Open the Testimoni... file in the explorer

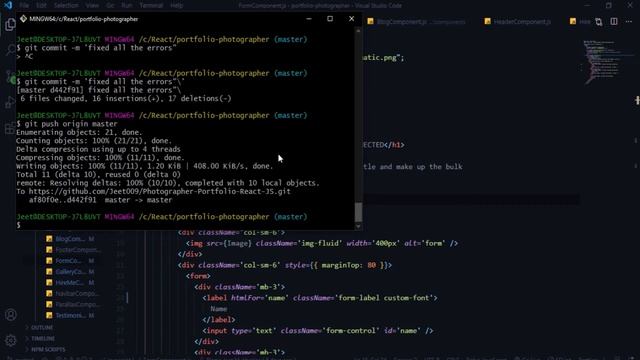click(x=70, y=316)
